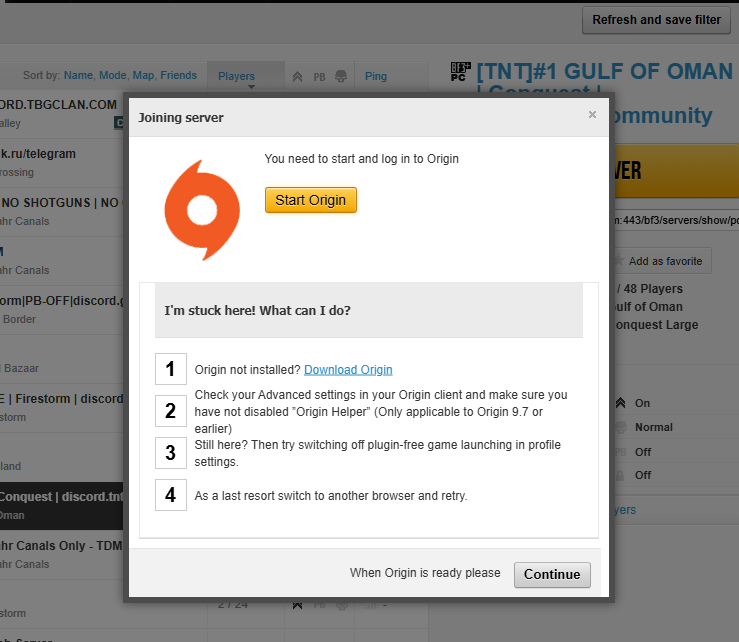The height and width of the screenshot is (642, 739).
Task: Click Add as favorite button
Action: point(663,261)
